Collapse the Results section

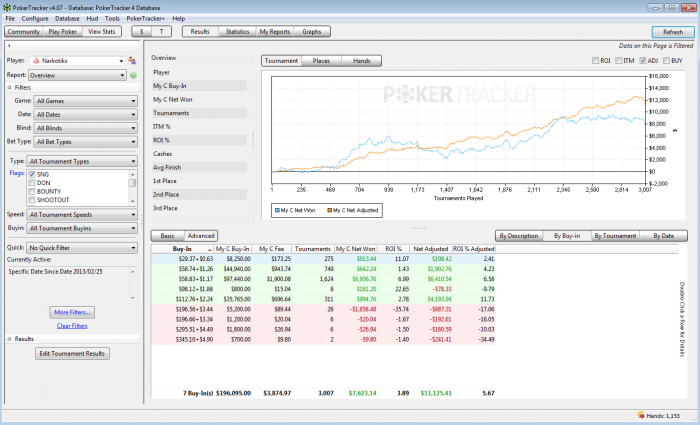click(x=9, y=339)
